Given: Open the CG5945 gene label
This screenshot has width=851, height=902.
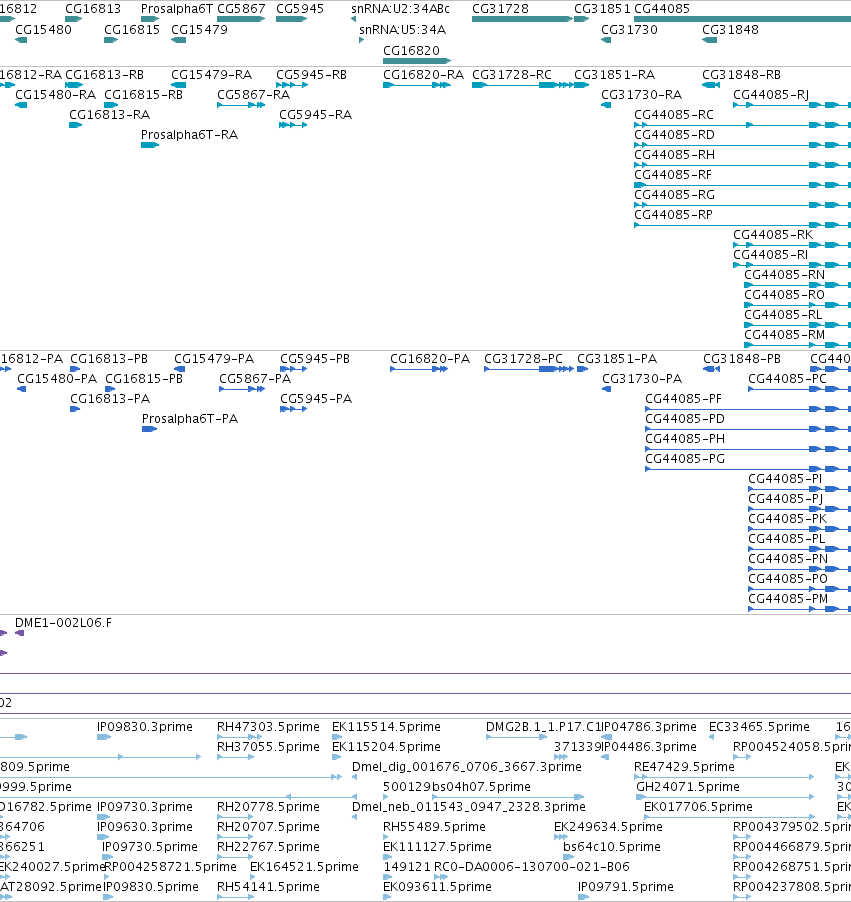Looking at the screenshot, I should pos(299,9).
